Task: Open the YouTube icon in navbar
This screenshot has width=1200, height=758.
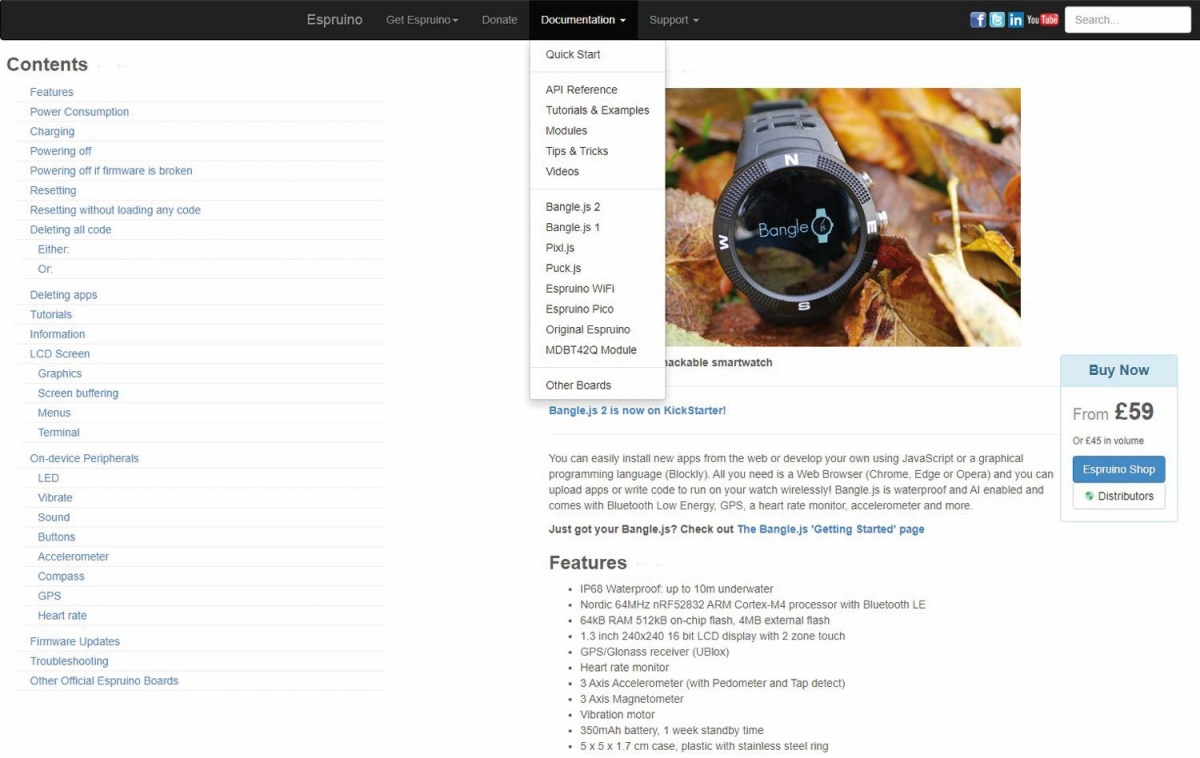Action: click(x=1042, y=20)
